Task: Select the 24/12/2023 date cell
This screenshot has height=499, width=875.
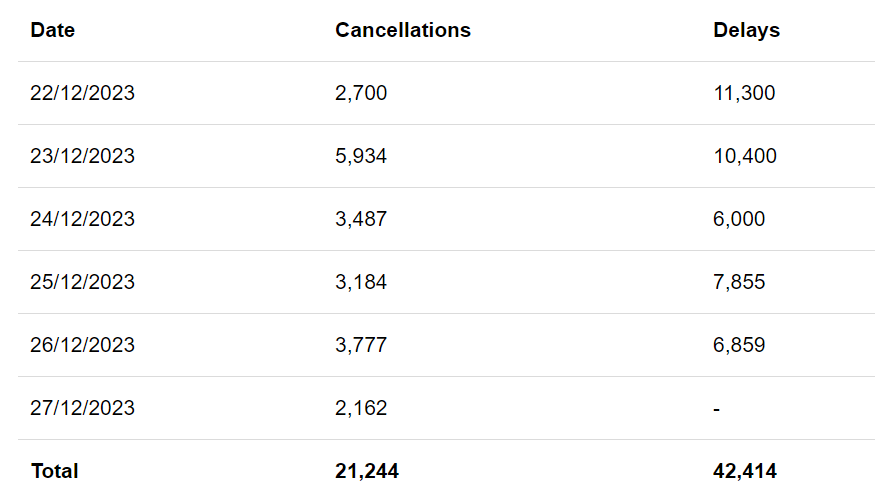Action: click(x=83, y=219)
